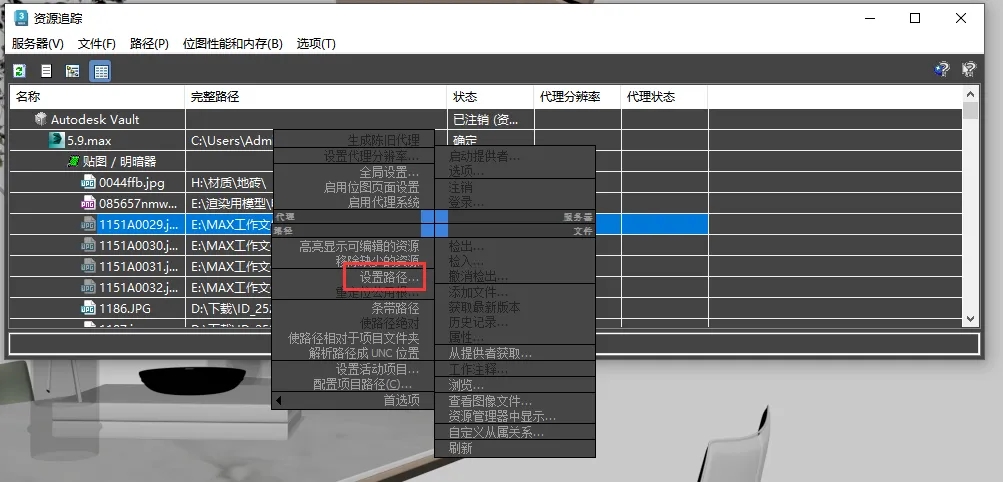Sort by the 状态 column header
The image size is (1003, 482).
pos(491,97)
